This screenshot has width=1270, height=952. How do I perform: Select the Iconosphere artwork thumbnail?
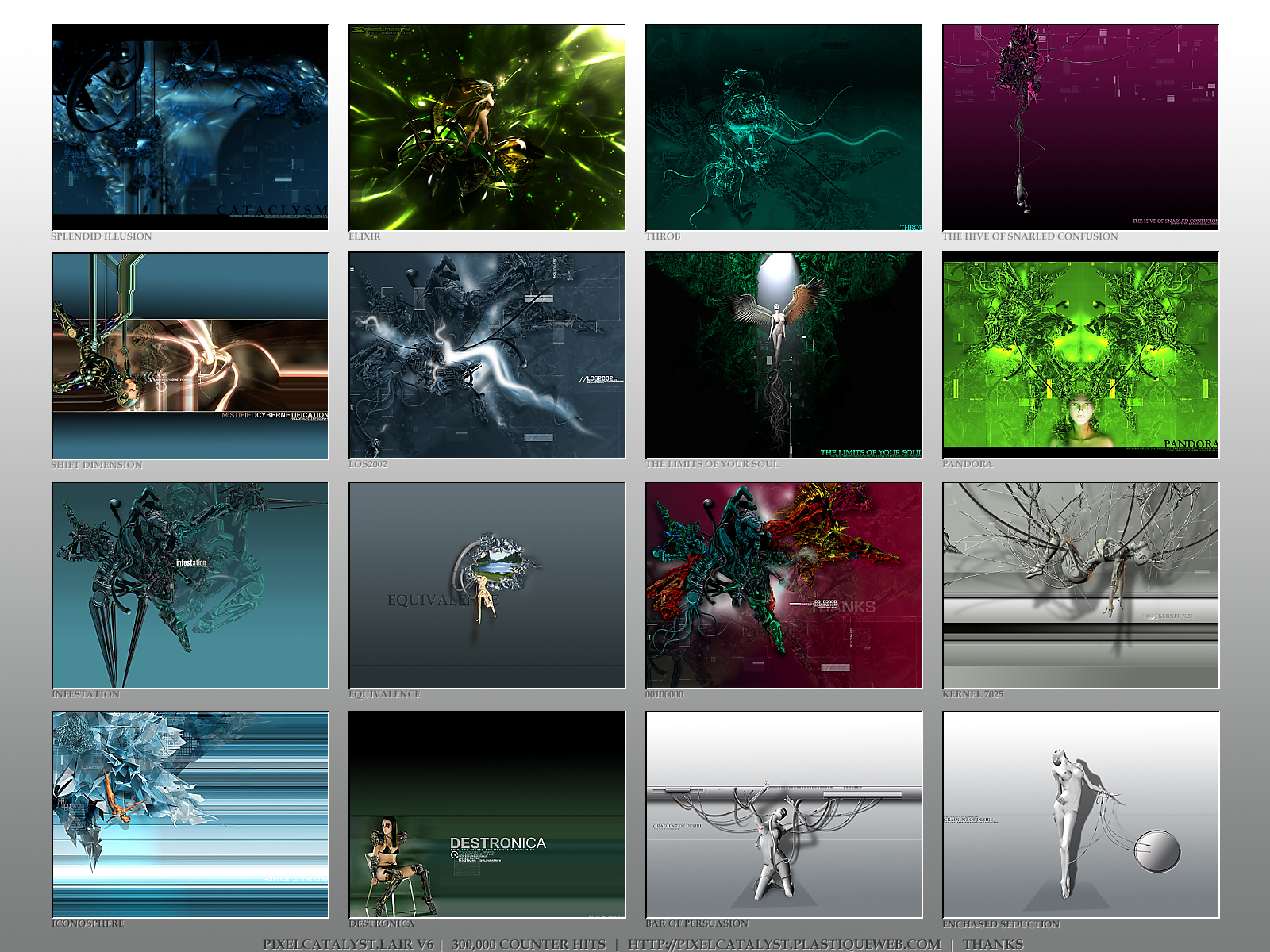tap(190, 814)
